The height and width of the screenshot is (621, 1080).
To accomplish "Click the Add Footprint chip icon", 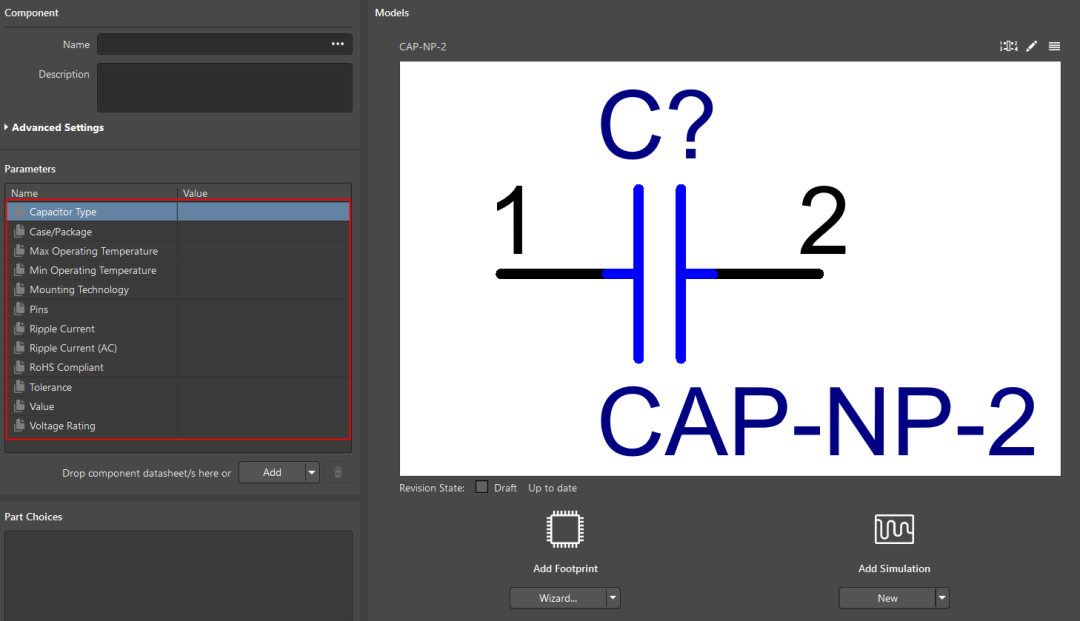I will click(565, 529).
